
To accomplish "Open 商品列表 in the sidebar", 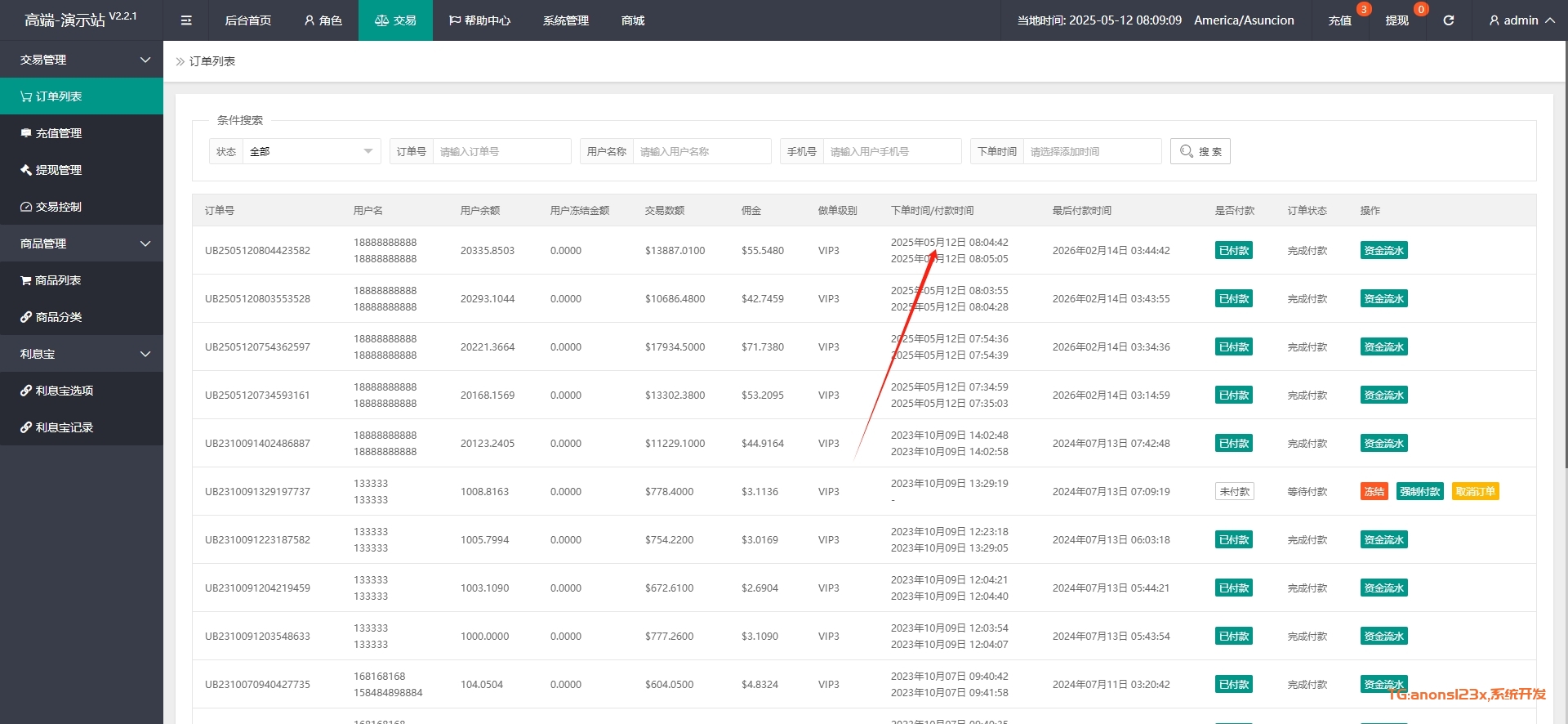I will click(x=82, y=280).
